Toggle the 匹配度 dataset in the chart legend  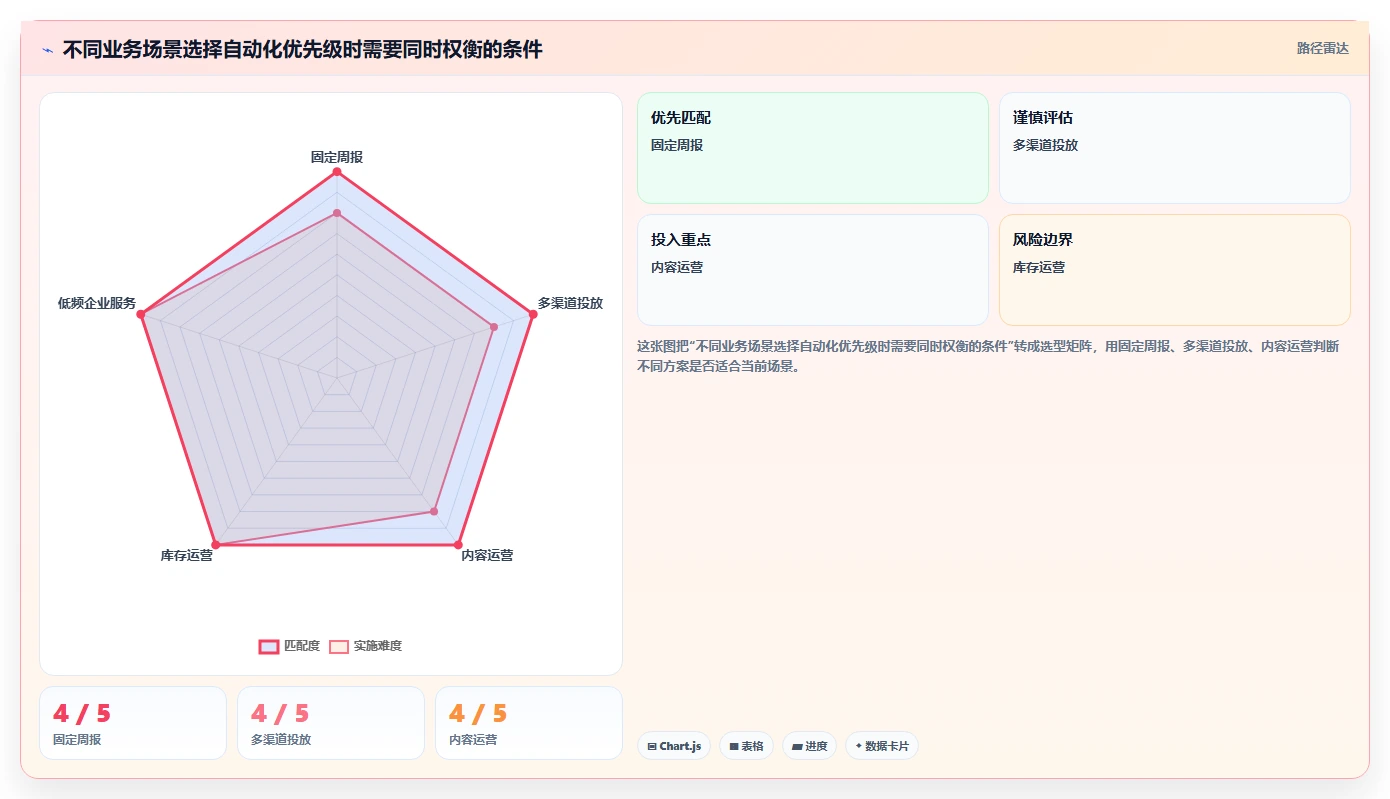click(x=289, y=646)
